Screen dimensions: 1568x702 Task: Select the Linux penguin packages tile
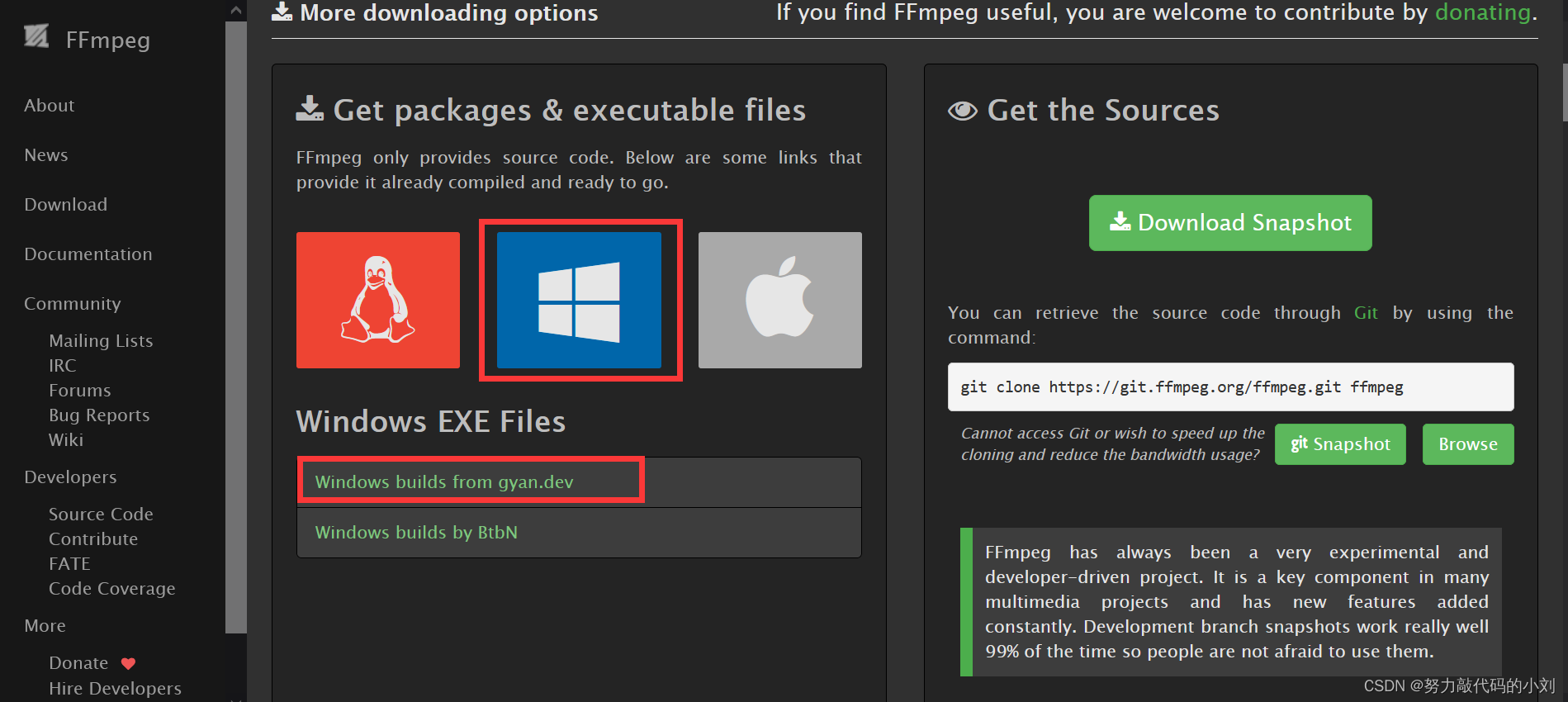click(x=378, y=300)
